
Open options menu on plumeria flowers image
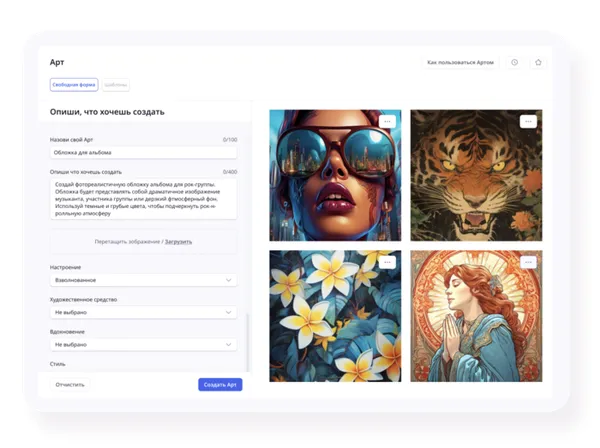click(387, 262)
